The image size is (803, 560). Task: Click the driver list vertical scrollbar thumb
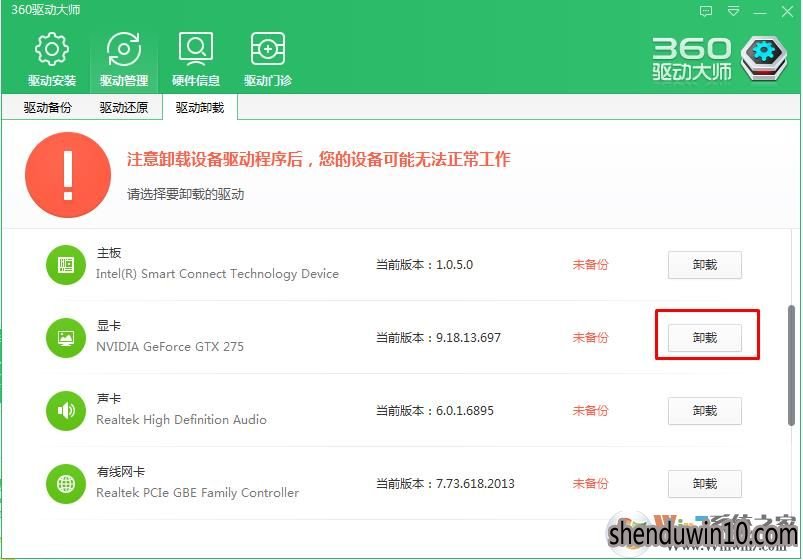tap(792, 365)
